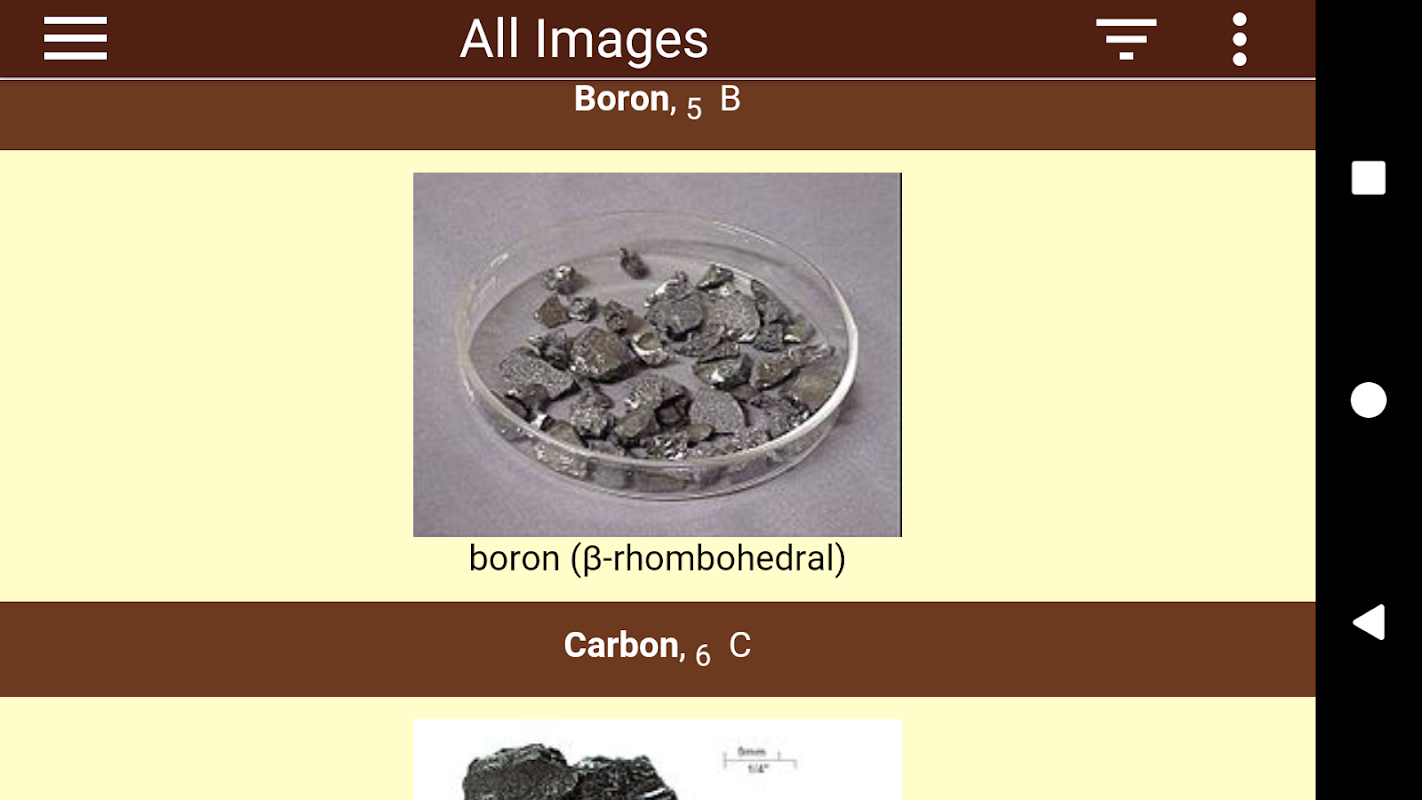
Task: Tap blank cream area beside boron photo
Action: point(200,375)
